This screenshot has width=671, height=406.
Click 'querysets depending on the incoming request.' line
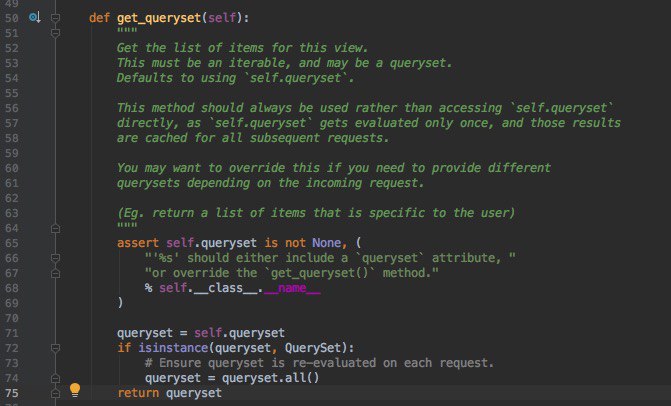[270, 183]
